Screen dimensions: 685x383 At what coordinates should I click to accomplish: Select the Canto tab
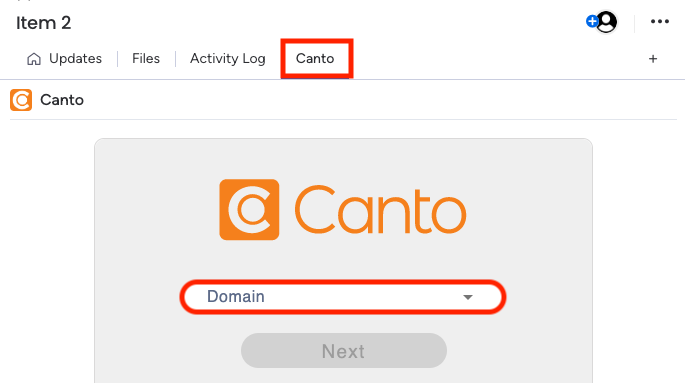click(315, 59)
